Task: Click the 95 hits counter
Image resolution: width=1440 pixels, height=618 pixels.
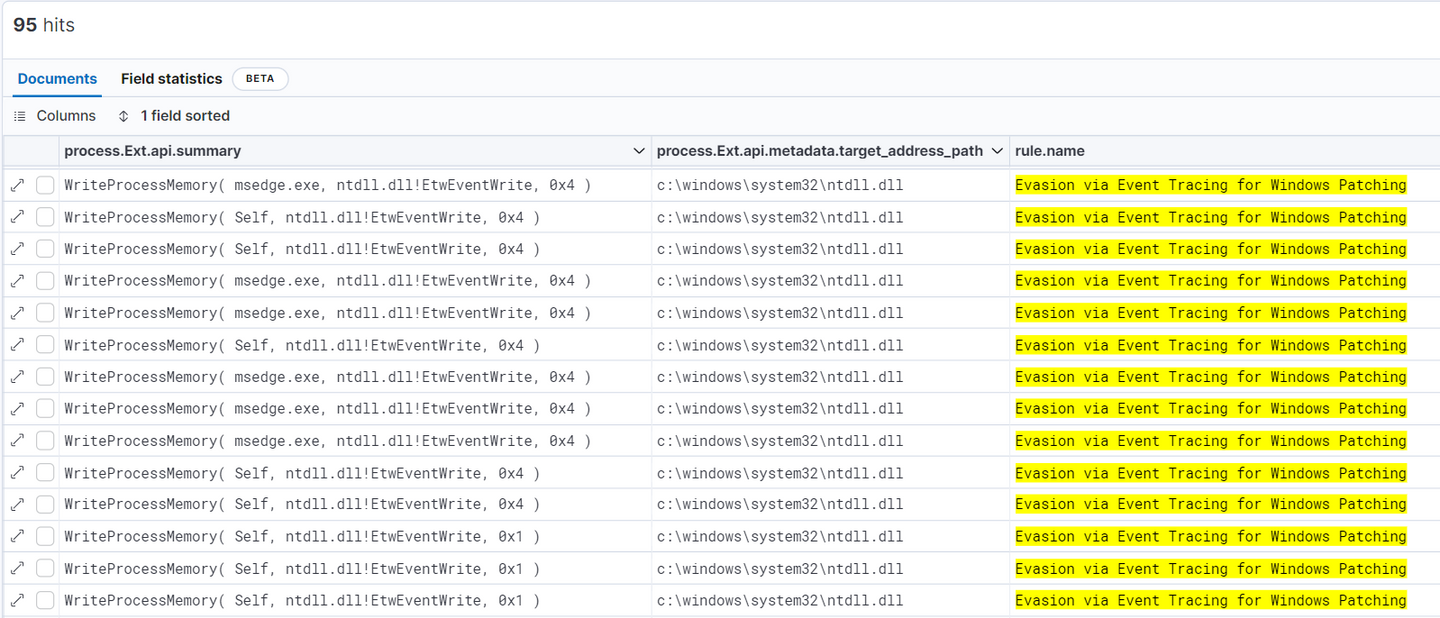Action: [43, 25]
